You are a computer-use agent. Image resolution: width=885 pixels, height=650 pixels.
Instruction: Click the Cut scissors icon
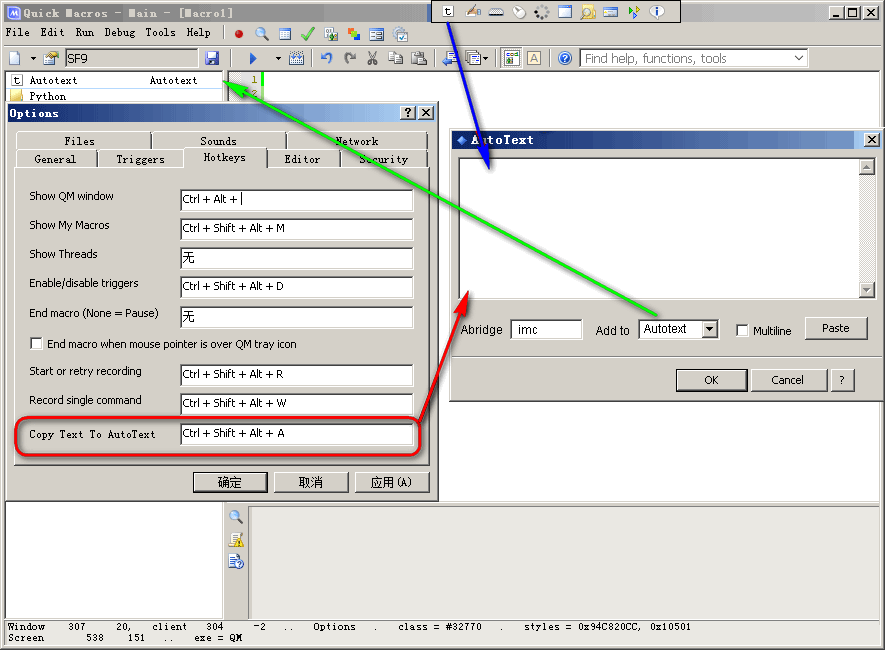coord(372,59)
